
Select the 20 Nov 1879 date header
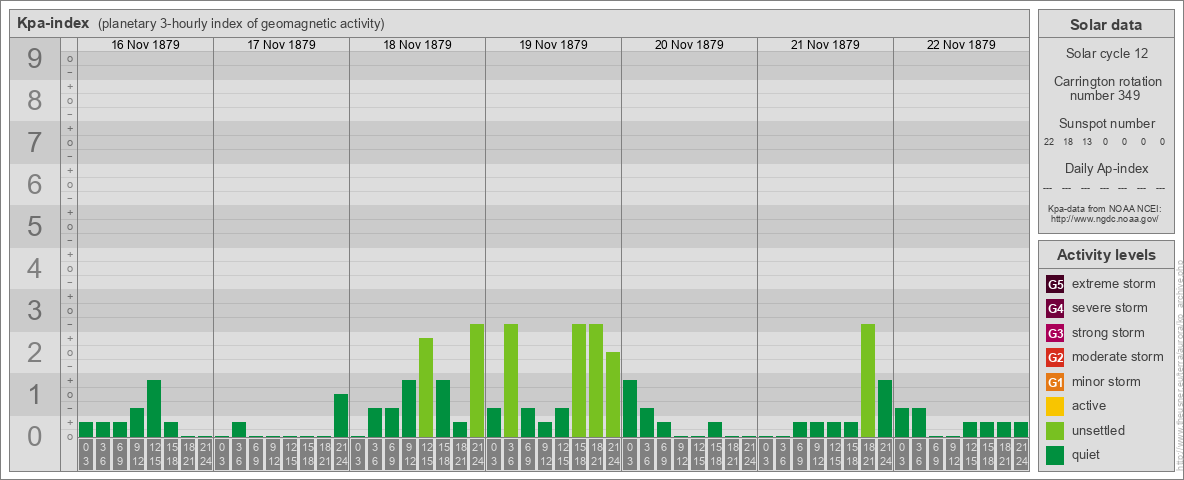689,45
